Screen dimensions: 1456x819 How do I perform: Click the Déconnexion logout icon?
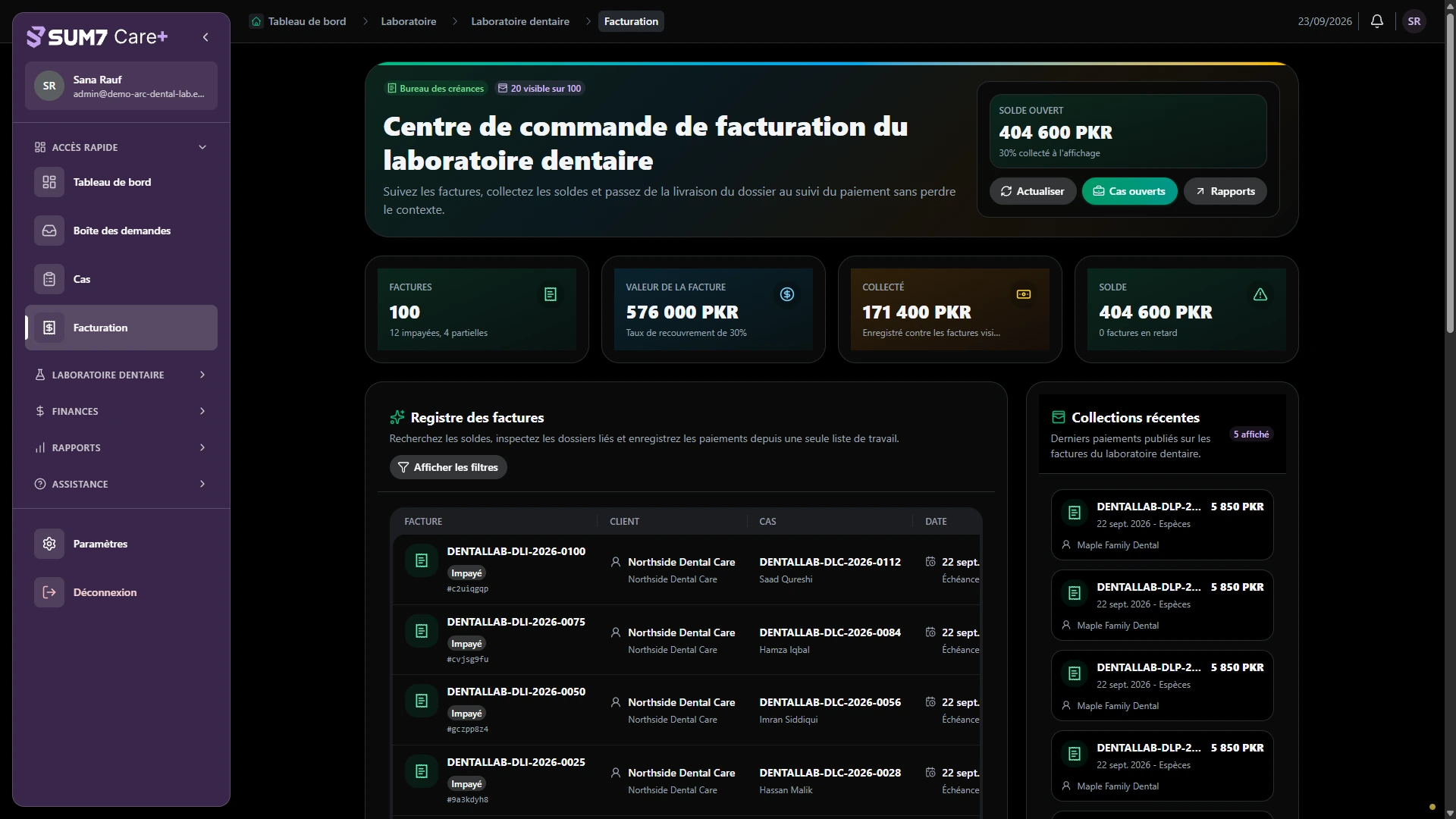tap(49, 592)
